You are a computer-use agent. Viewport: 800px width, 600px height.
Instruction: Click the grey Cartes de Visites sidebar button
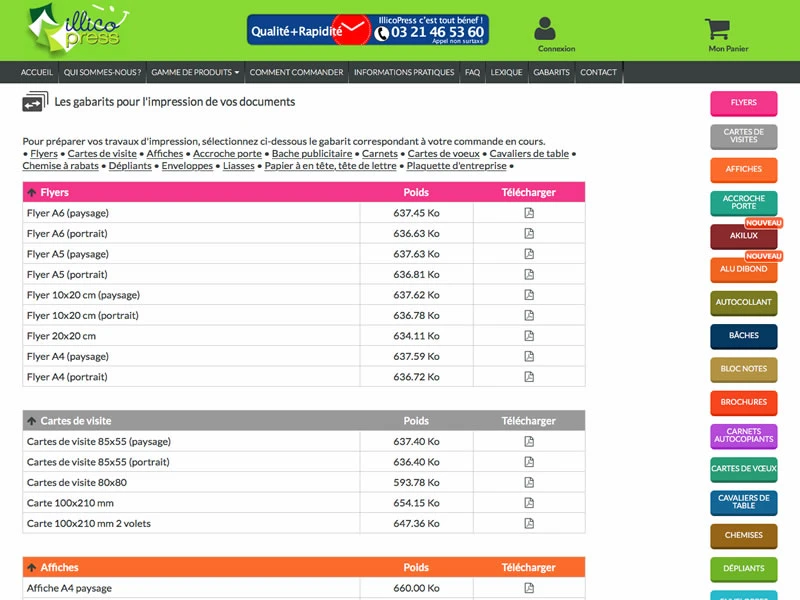[x=744, y=136]
